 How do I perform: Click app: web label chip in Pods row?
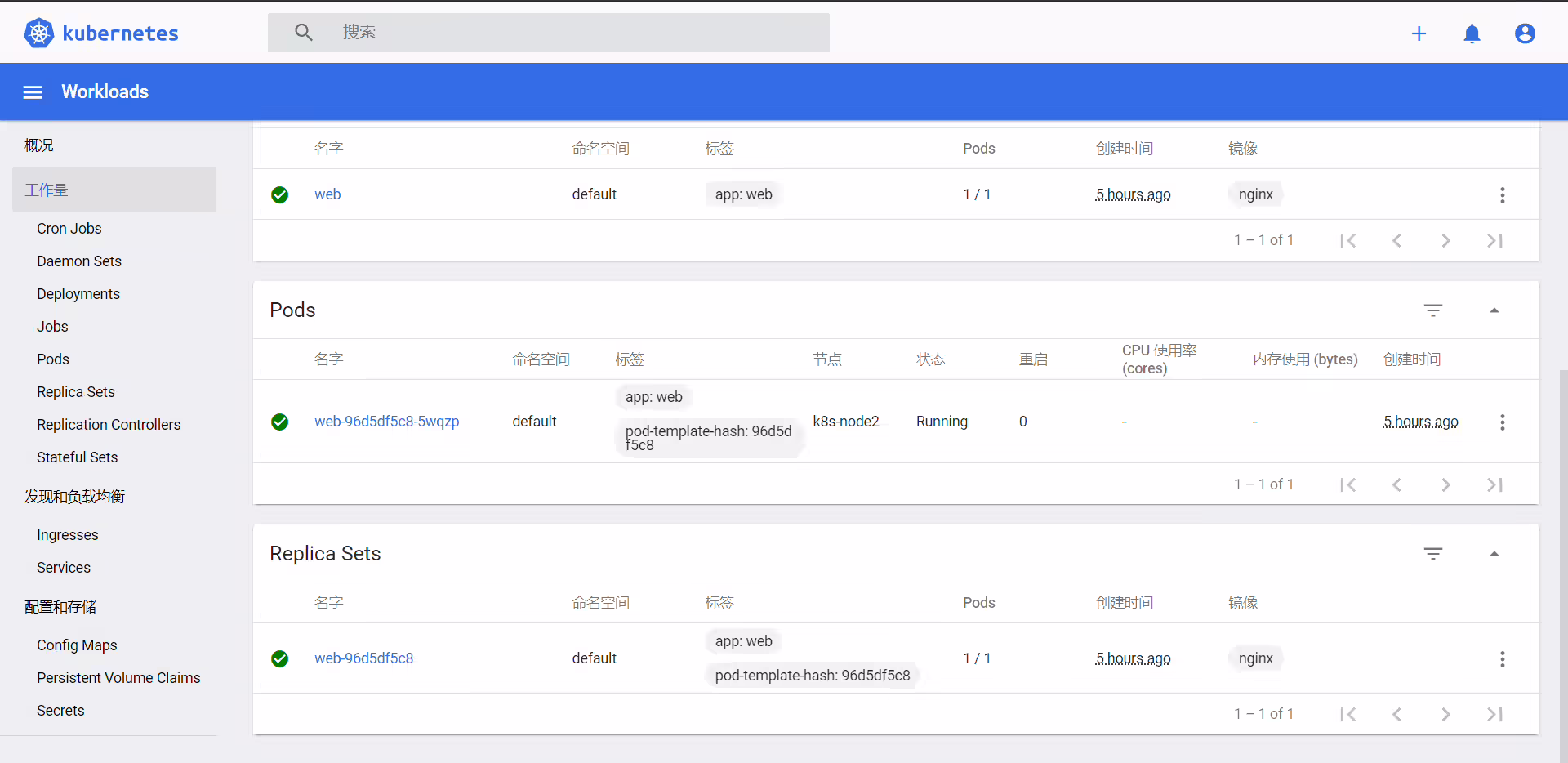point(653,397)
